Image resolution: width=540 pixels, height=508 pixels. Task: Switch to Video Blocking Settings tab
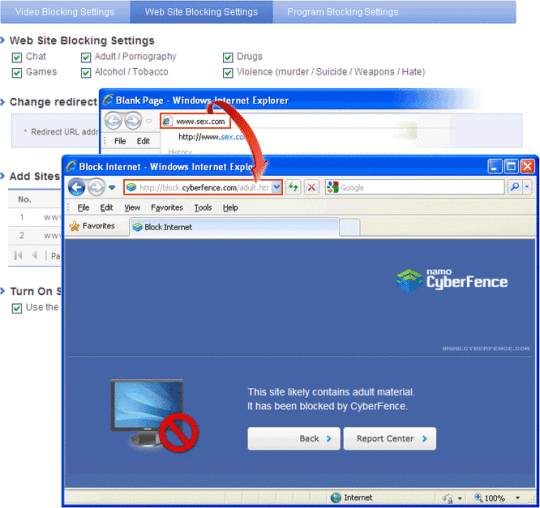coord(65,12)
